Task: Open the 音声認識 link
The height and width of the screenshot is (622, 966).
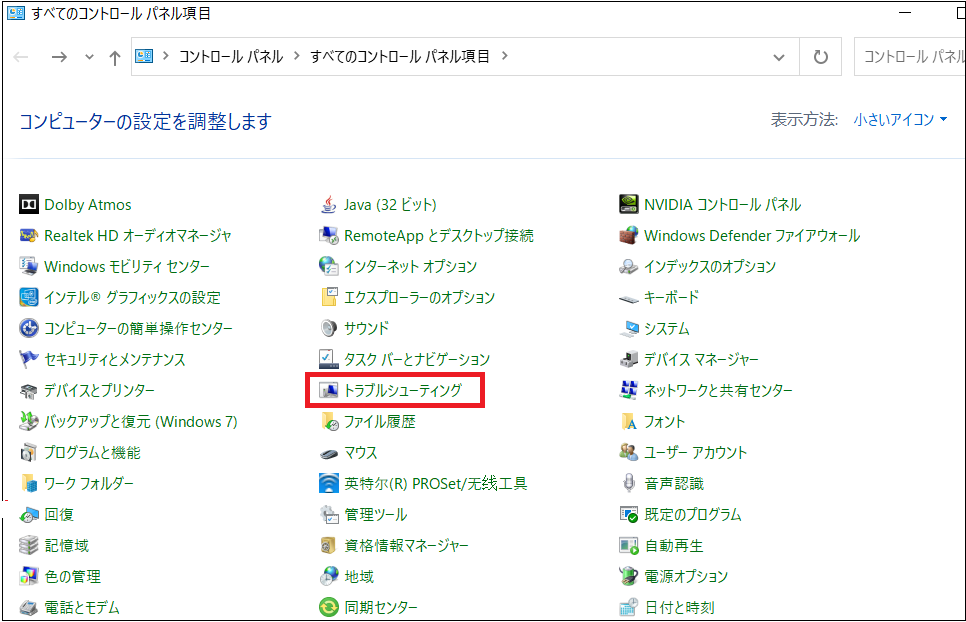Action: (x=674, y=484)
